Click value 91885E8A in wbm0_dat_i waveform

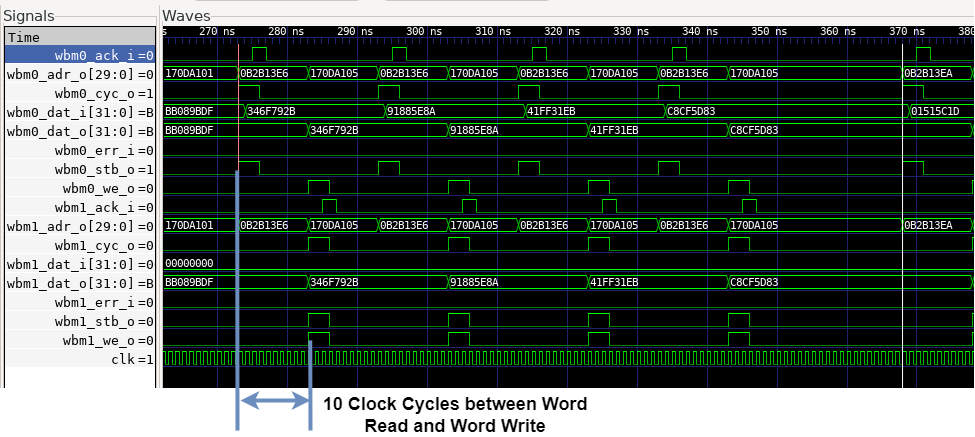(x=412, y=111)
